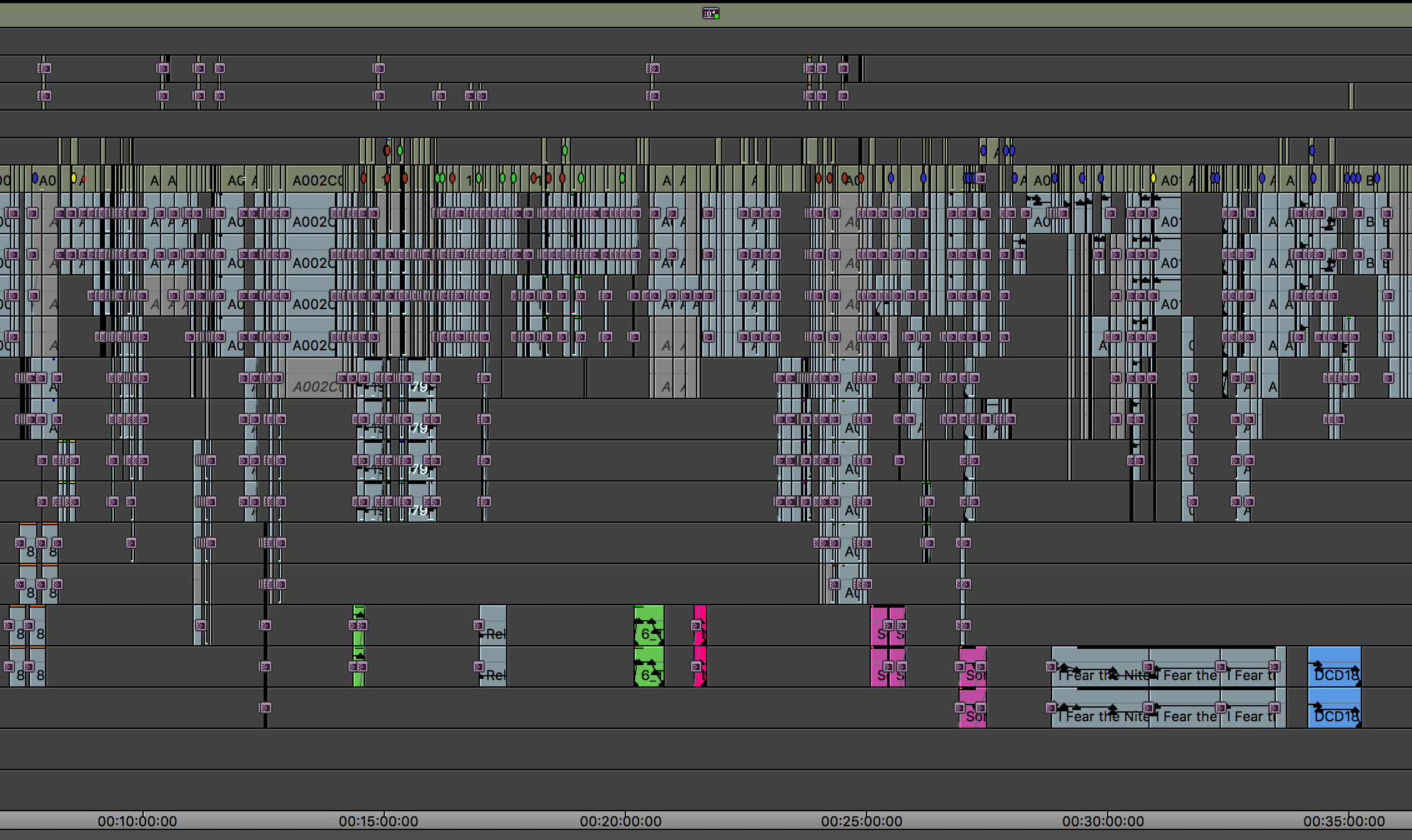Viewport: 1412px width, 840px height.
Task: Click the effect icon at start of the bottom Sor clip
Action: pyautogui.click(x=960, y=708)
